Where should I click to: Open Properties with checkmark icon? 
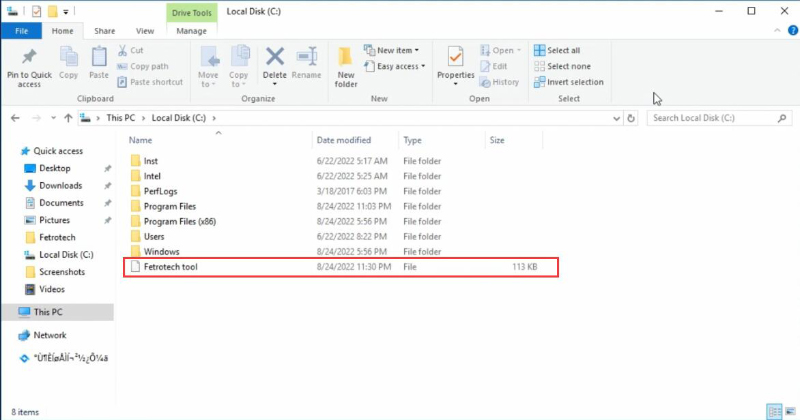pyautogui.click(x=456, y=56)
